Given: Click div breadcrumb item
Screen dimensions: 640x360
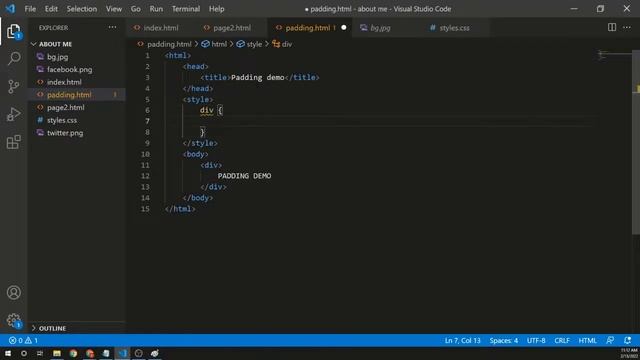Looking at the screenshot, I should (x=287, y=44).
